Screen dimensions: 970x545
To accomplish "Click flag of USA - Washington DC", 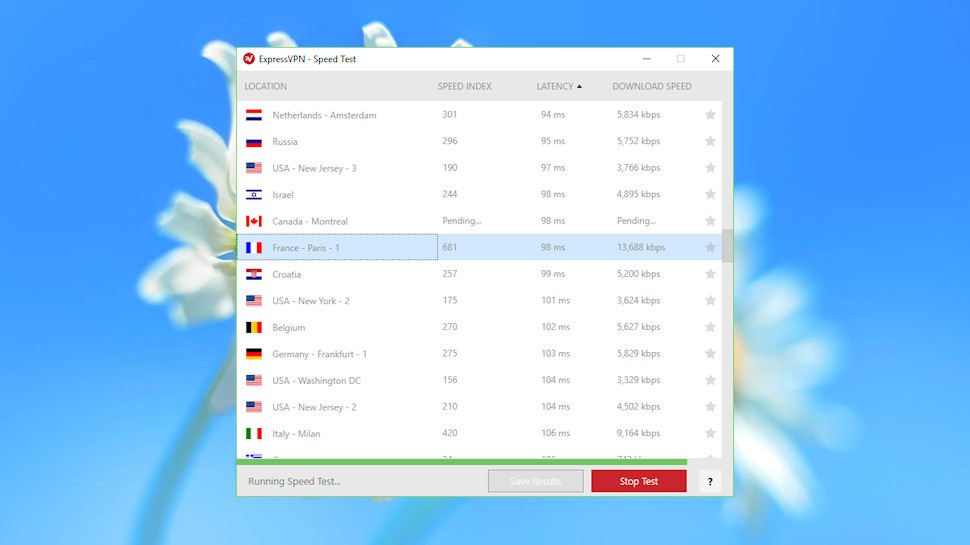I will point(254,380).
